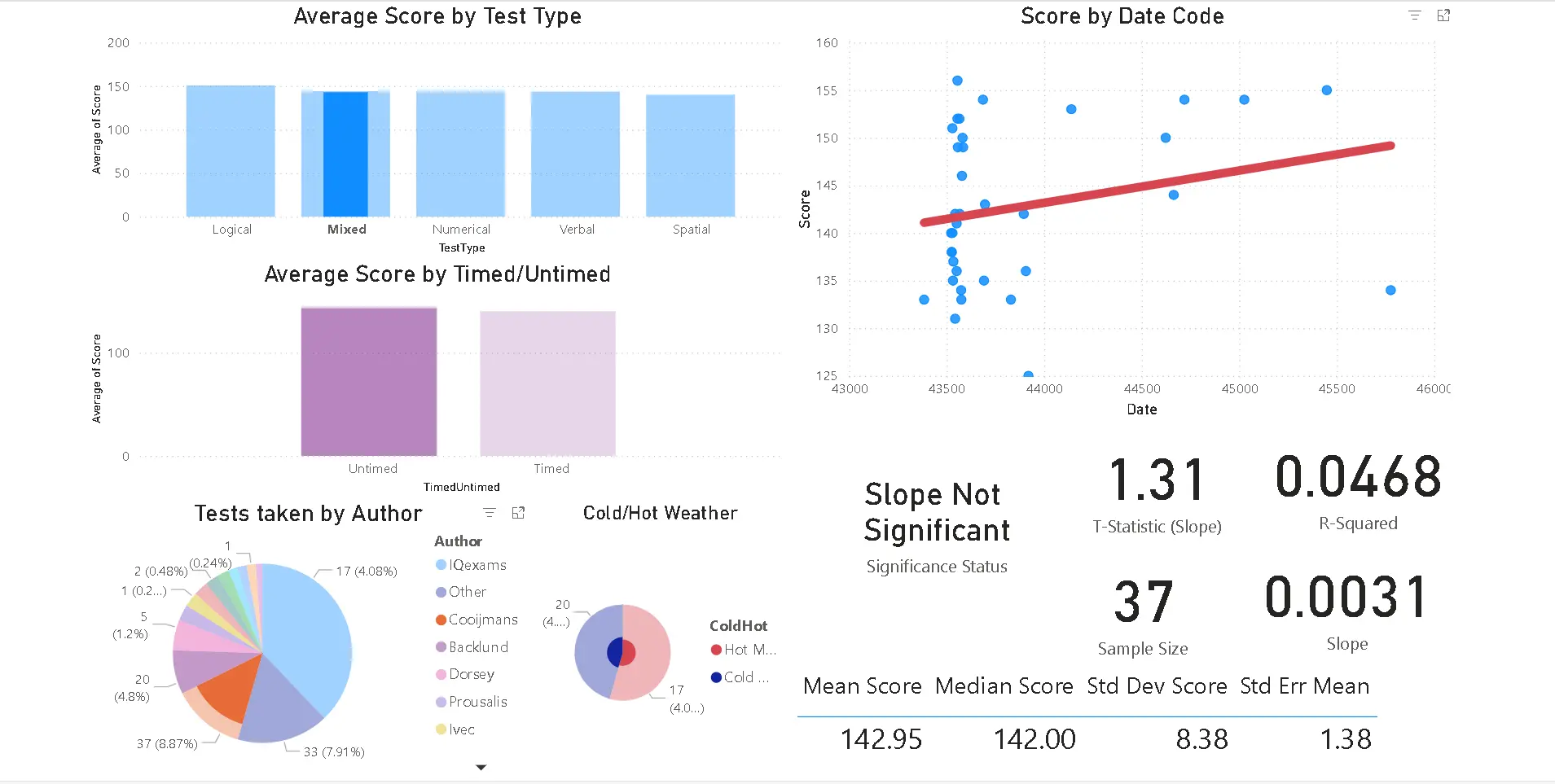Click the Untimed bar

[x=369, y=381]
